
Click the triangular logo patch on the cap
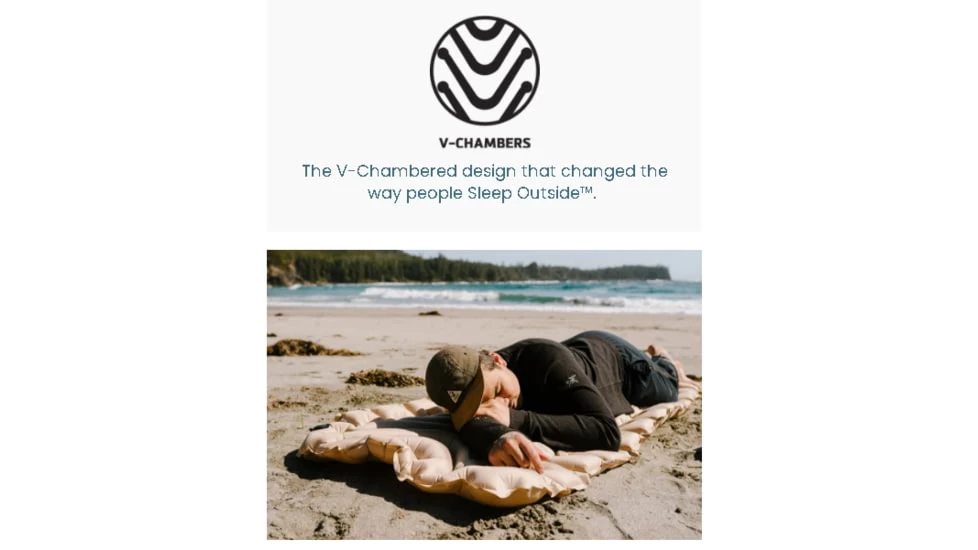454,397
